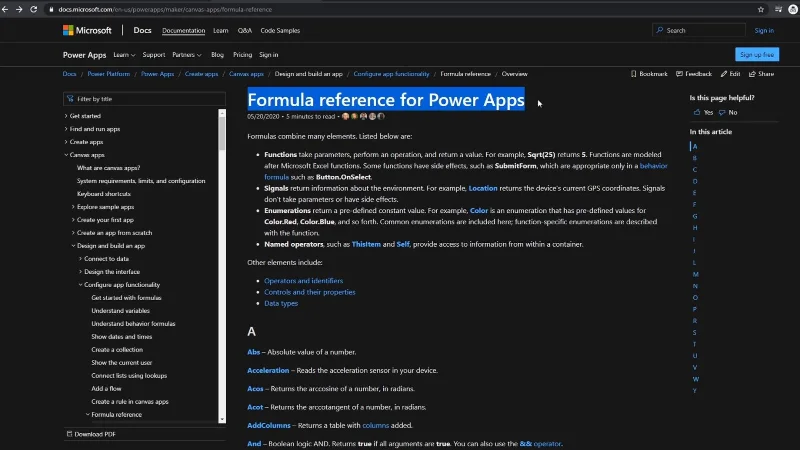Click the sidebar scrollbar thumb
Image resolution: width=800 pixels, height=450 pixels.
pyautogui.click(x=222, y=134)
